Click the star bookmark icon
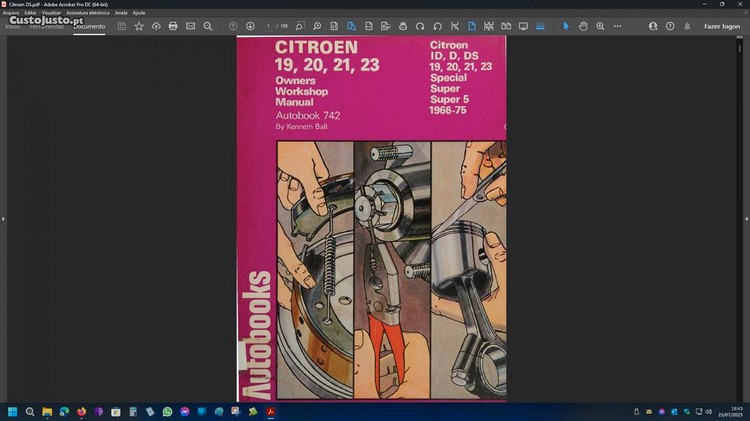750x421 pixels. 139,26
